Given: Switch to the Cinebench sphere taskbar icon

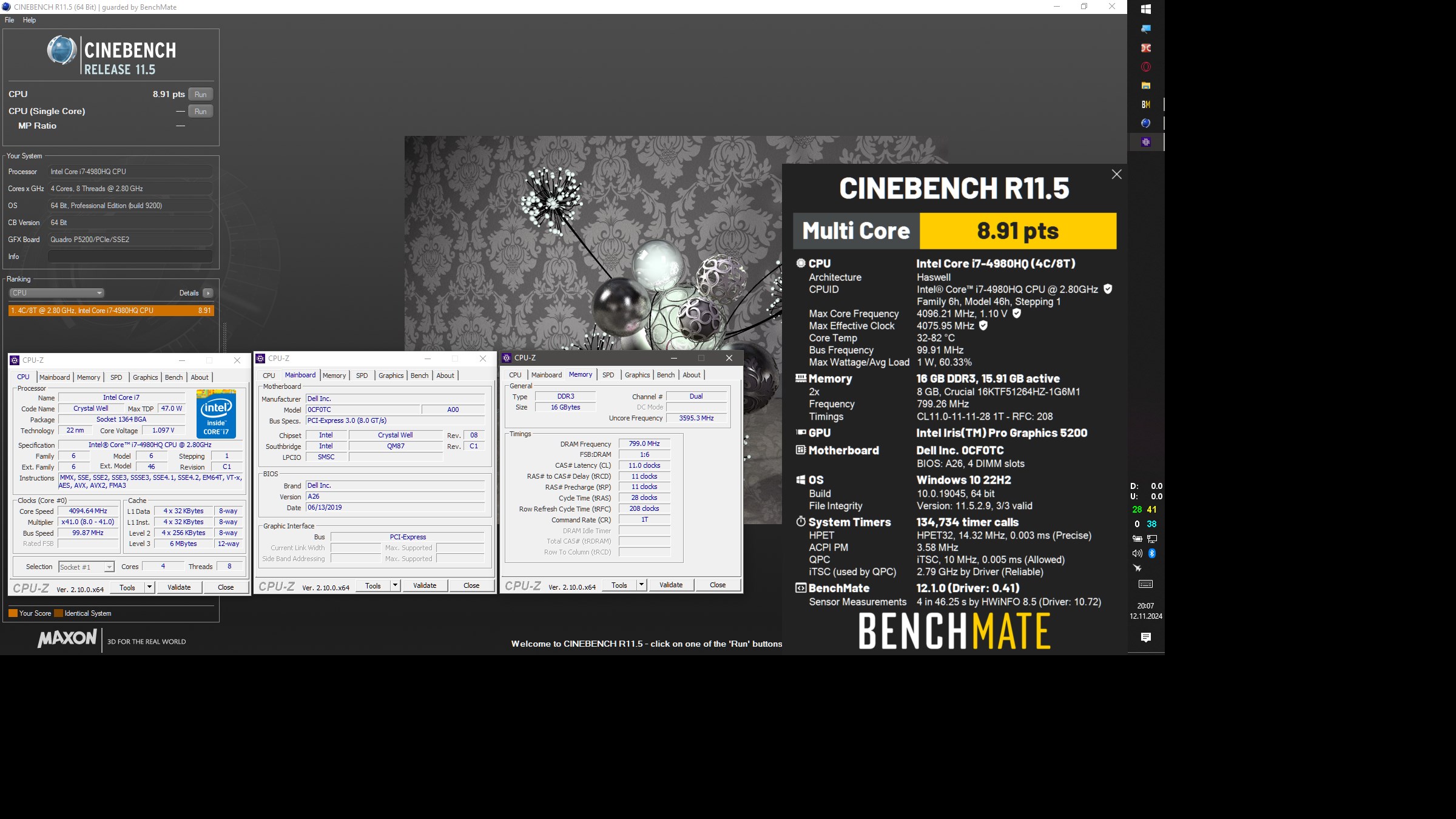Looking at the screenshot, I should (1145, 123).
